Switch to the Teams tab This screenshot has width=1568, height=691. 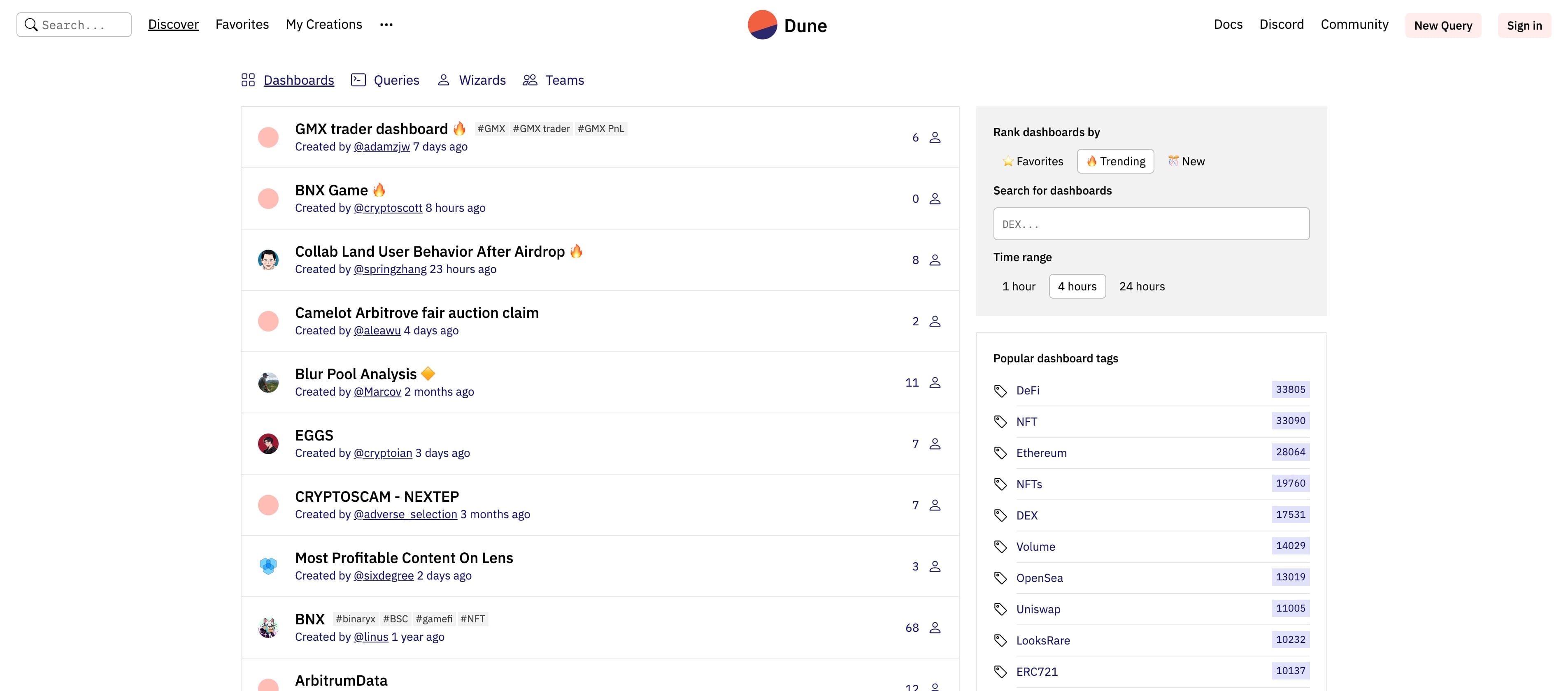tap(564, 80)
